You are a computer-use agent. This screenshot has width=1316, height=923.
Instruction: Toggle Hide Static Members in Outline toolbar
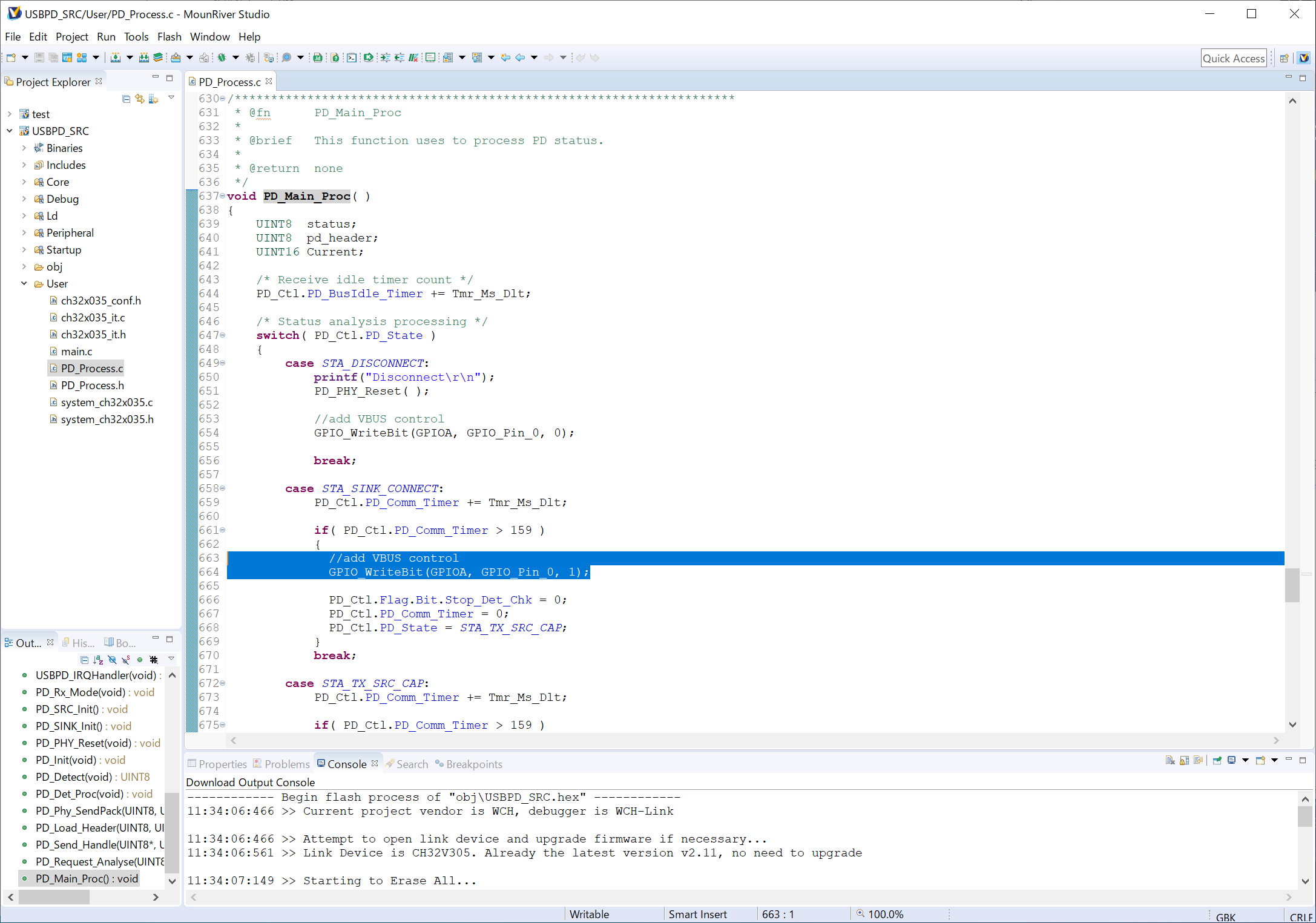coord(126,660)
